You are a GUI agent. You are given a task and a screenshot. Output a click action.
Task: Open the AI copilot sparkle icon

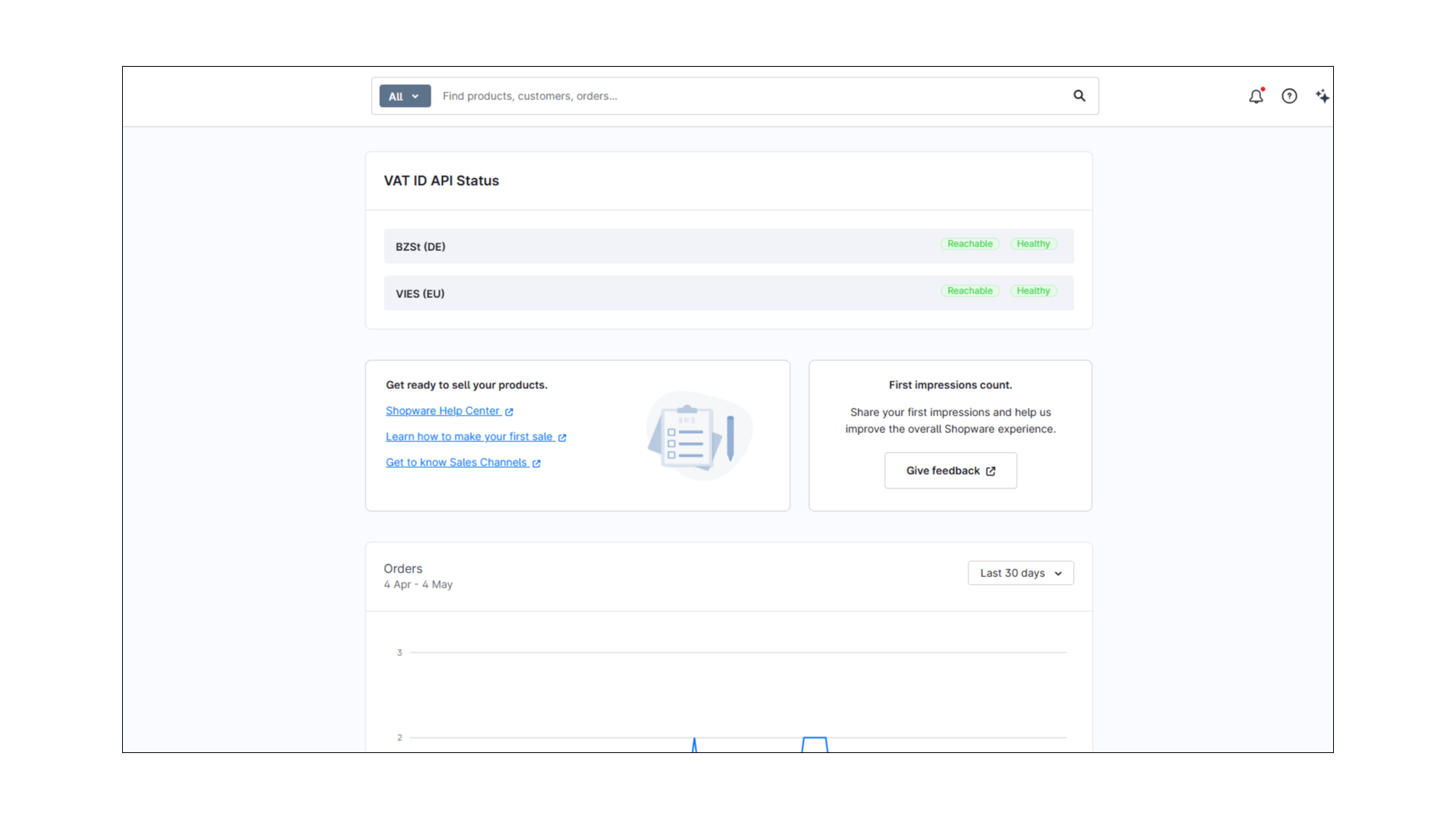pyautogui.click(x=1323, y=96)
